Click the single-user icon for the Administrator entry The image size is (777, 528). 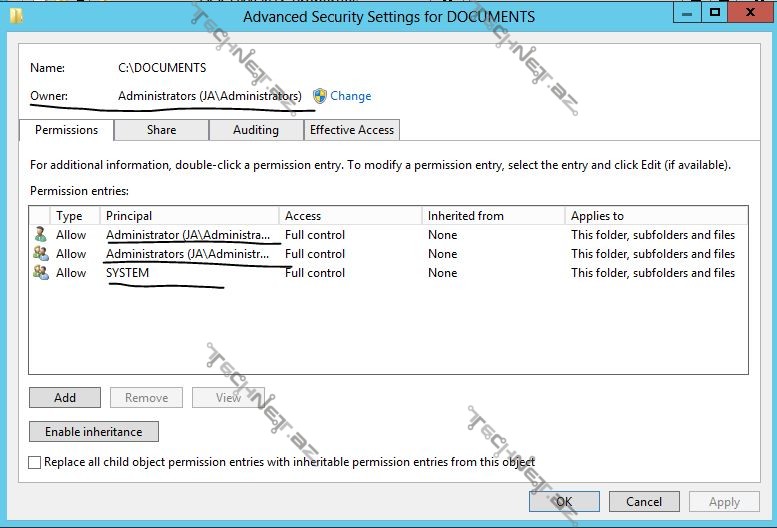(x=40, y=235)
